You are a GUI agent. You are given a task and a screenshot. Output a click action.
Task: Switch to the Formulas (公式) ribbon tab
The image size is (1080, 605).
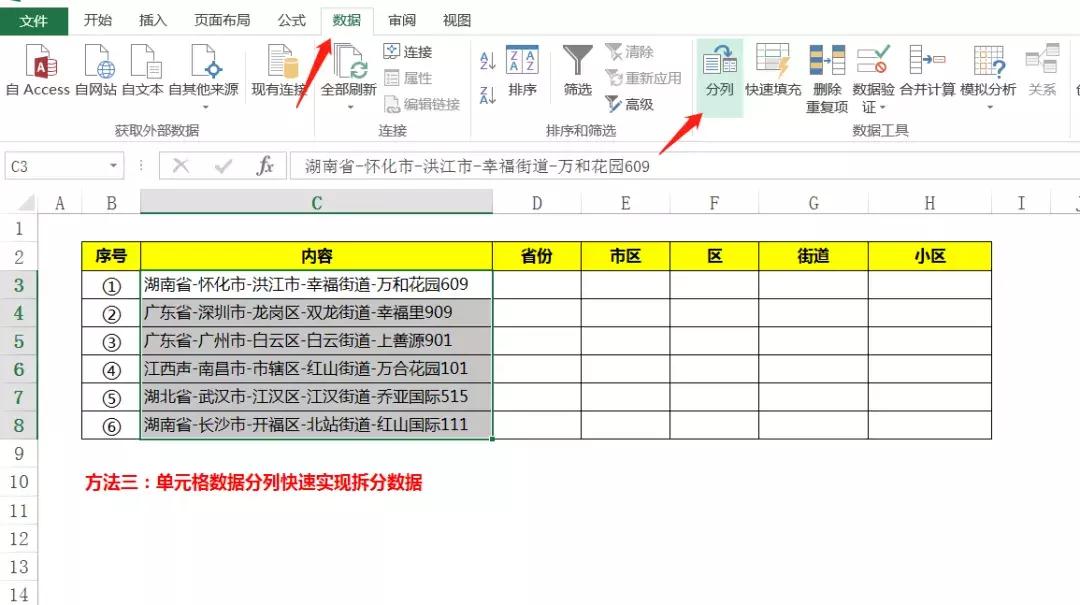290,20
